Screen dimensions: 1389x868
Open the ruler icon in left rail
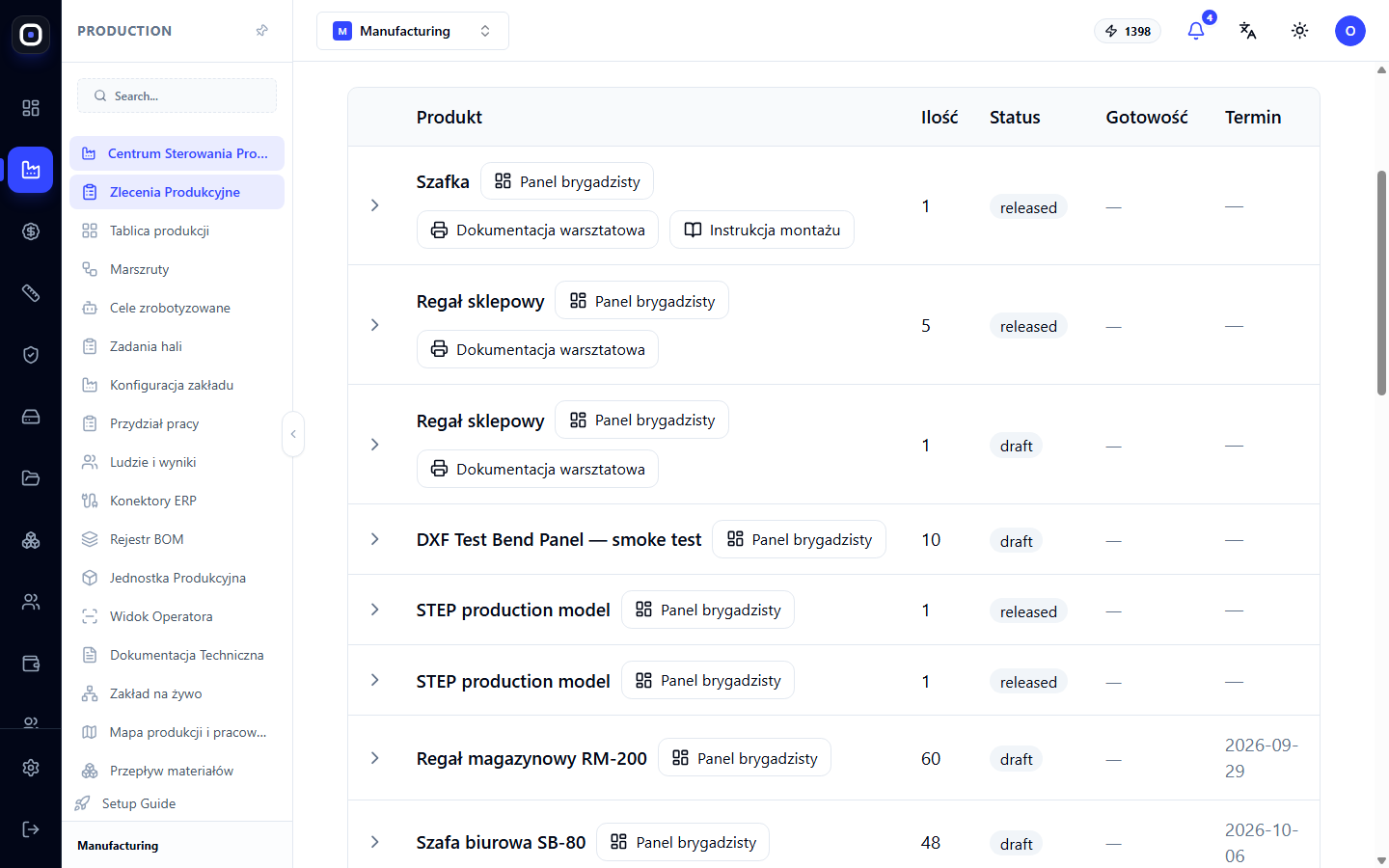(31, 293)
